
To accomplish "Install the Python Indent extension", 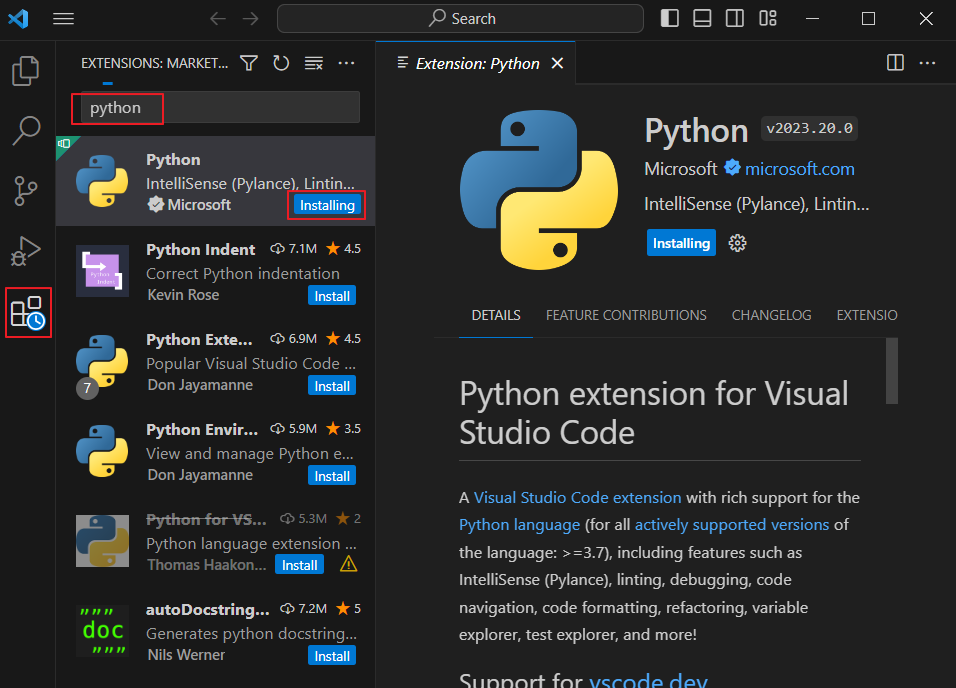I will pos(332,296).
